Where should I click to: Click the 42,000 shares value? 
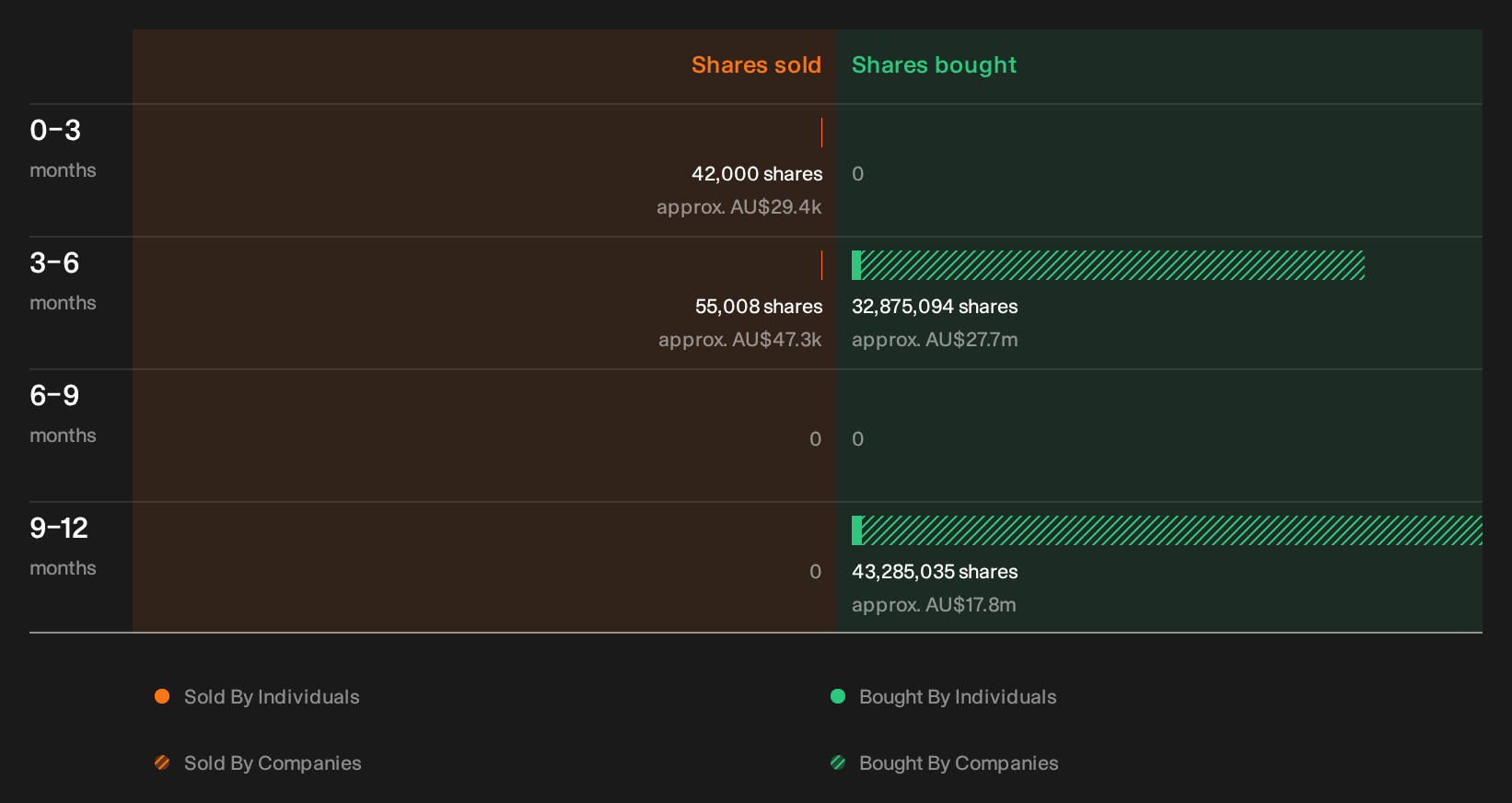click(757, 174)
